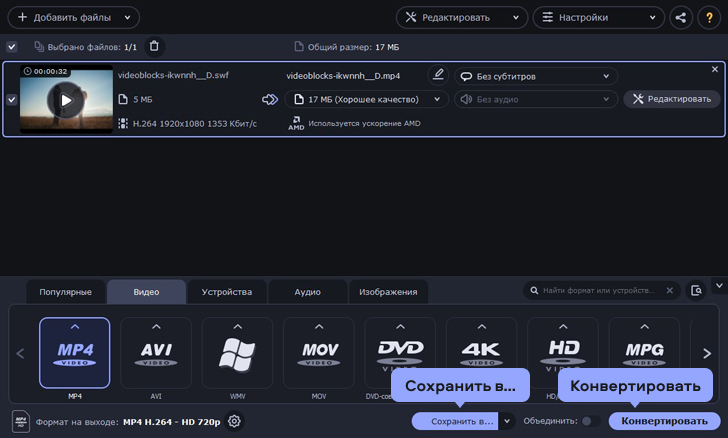
Task: Delete selected files with trash icon
Action: 153,46
